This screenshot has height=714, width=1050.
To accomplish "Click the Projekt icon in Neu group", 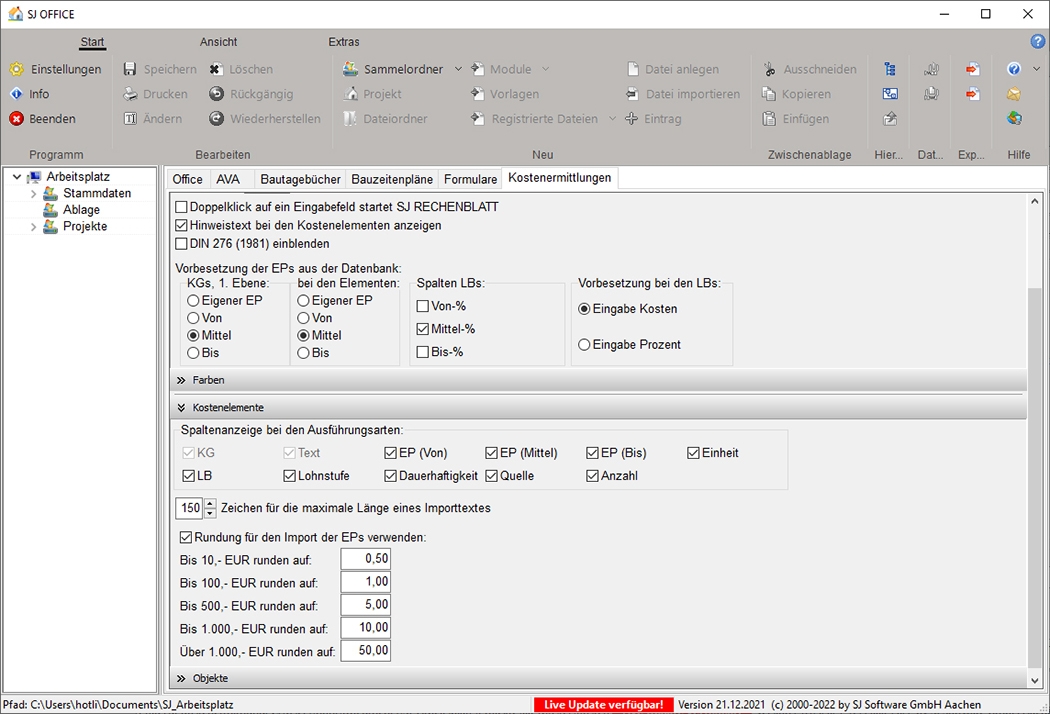I will pyautogui.click(x=350, y=94).
